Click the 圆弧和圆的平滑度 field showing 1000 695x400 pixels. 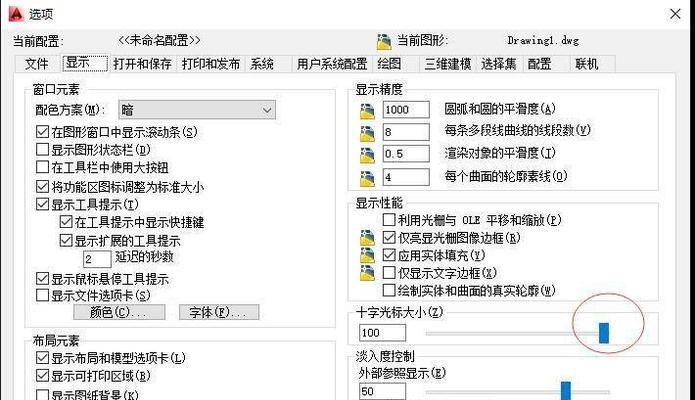tap(406, 110)
